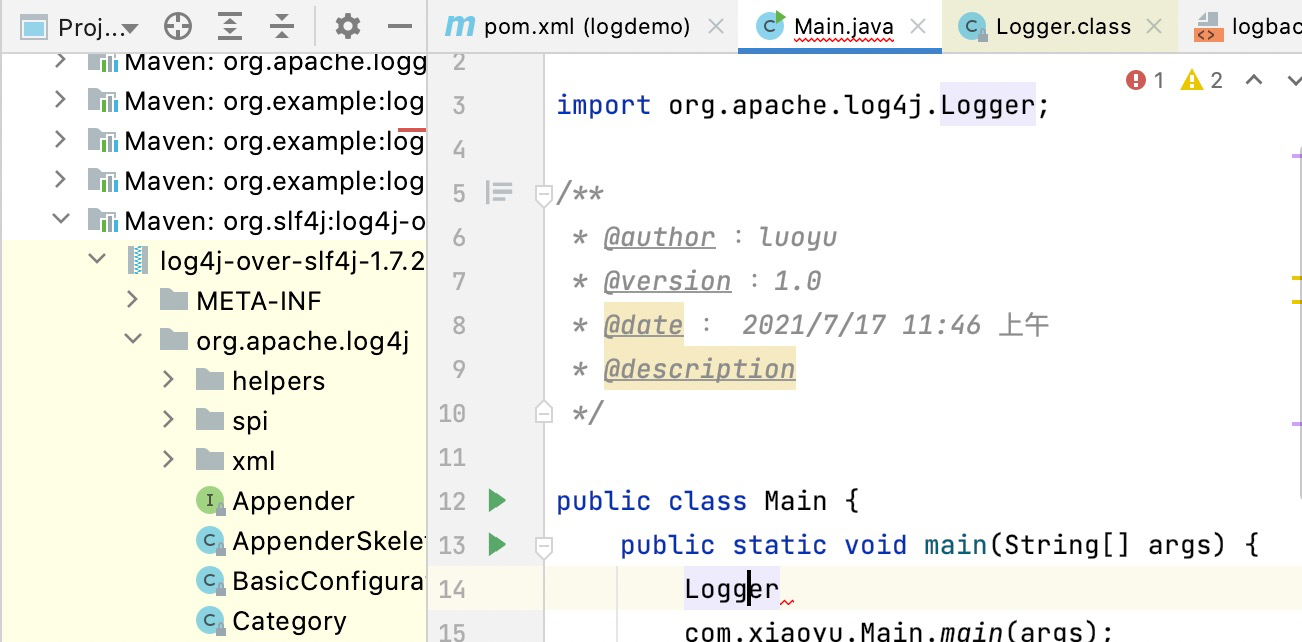Fold the Javadoc comment at line 5
Viewport: 1302px width, 642px height.
point(543,193)
